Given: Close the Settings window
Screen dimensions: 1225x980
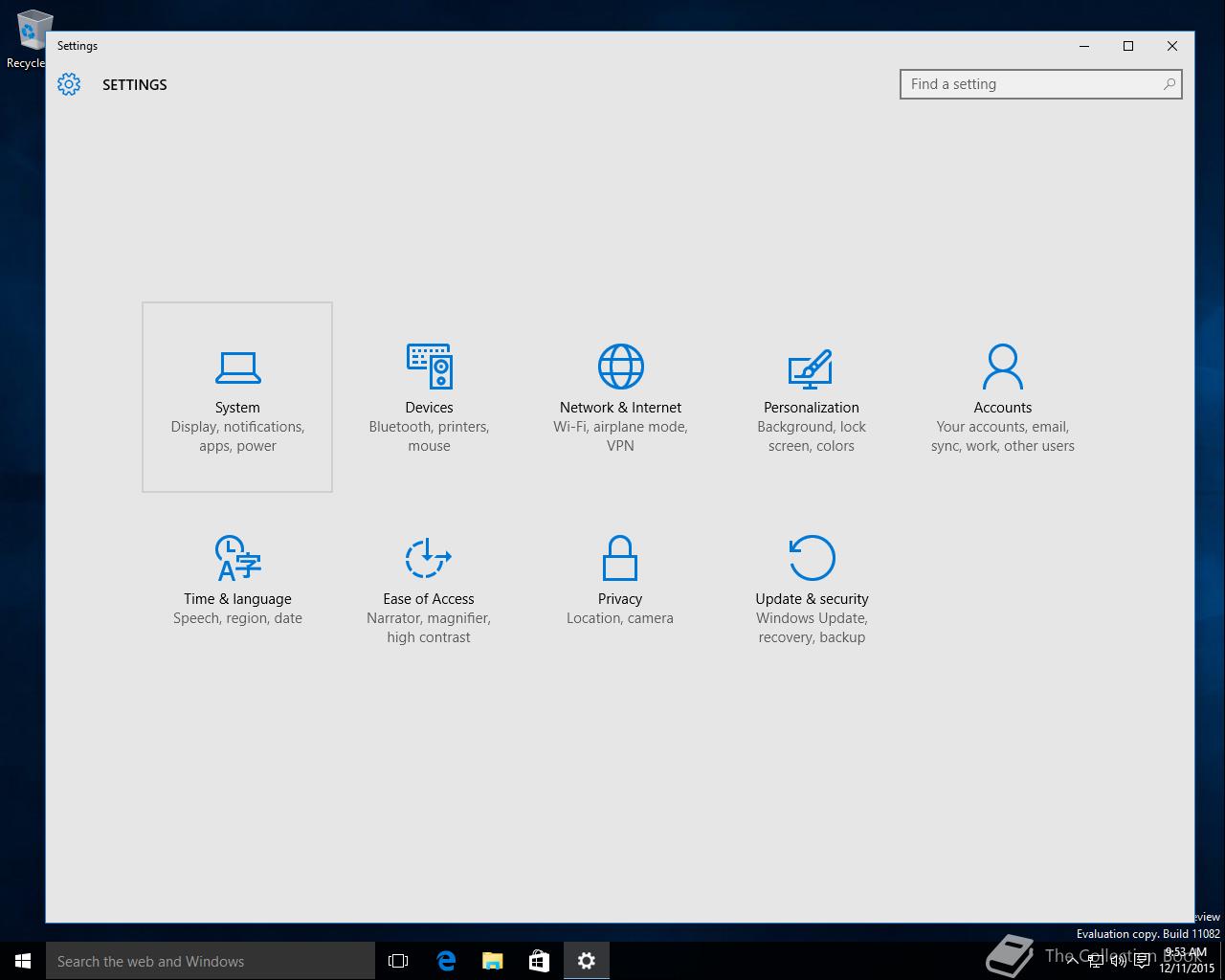Looking at the screenshot, I should (x=1172, y=46).
